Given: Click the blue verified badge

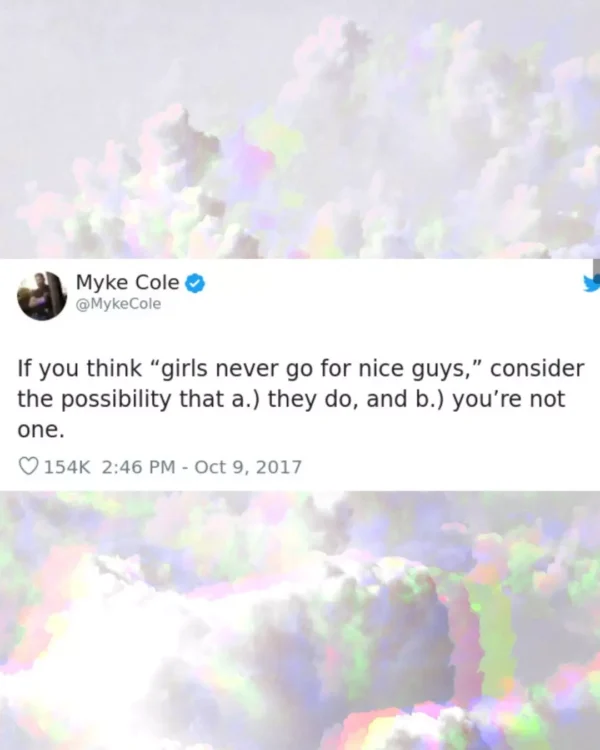Looking at the screenshot, I should (195, 283).
